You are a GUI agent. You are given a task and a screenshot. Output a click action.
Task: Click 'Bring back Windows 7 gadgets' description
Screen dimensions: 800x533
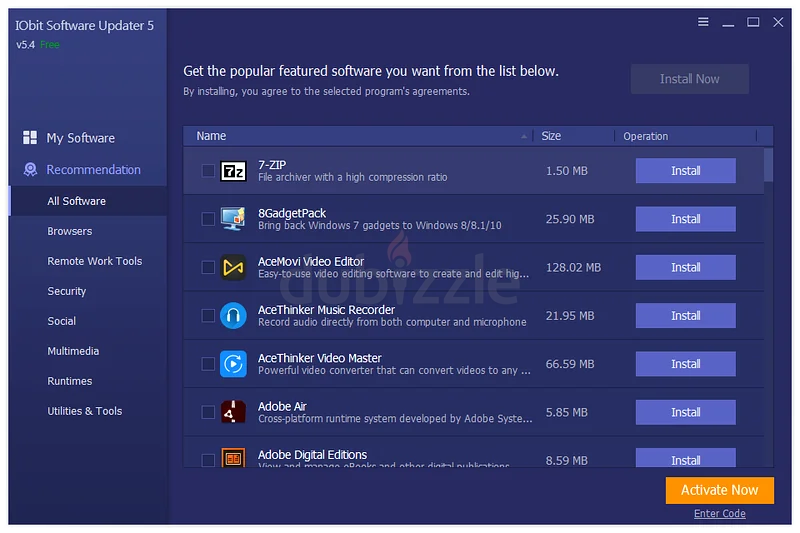[380, 225]
